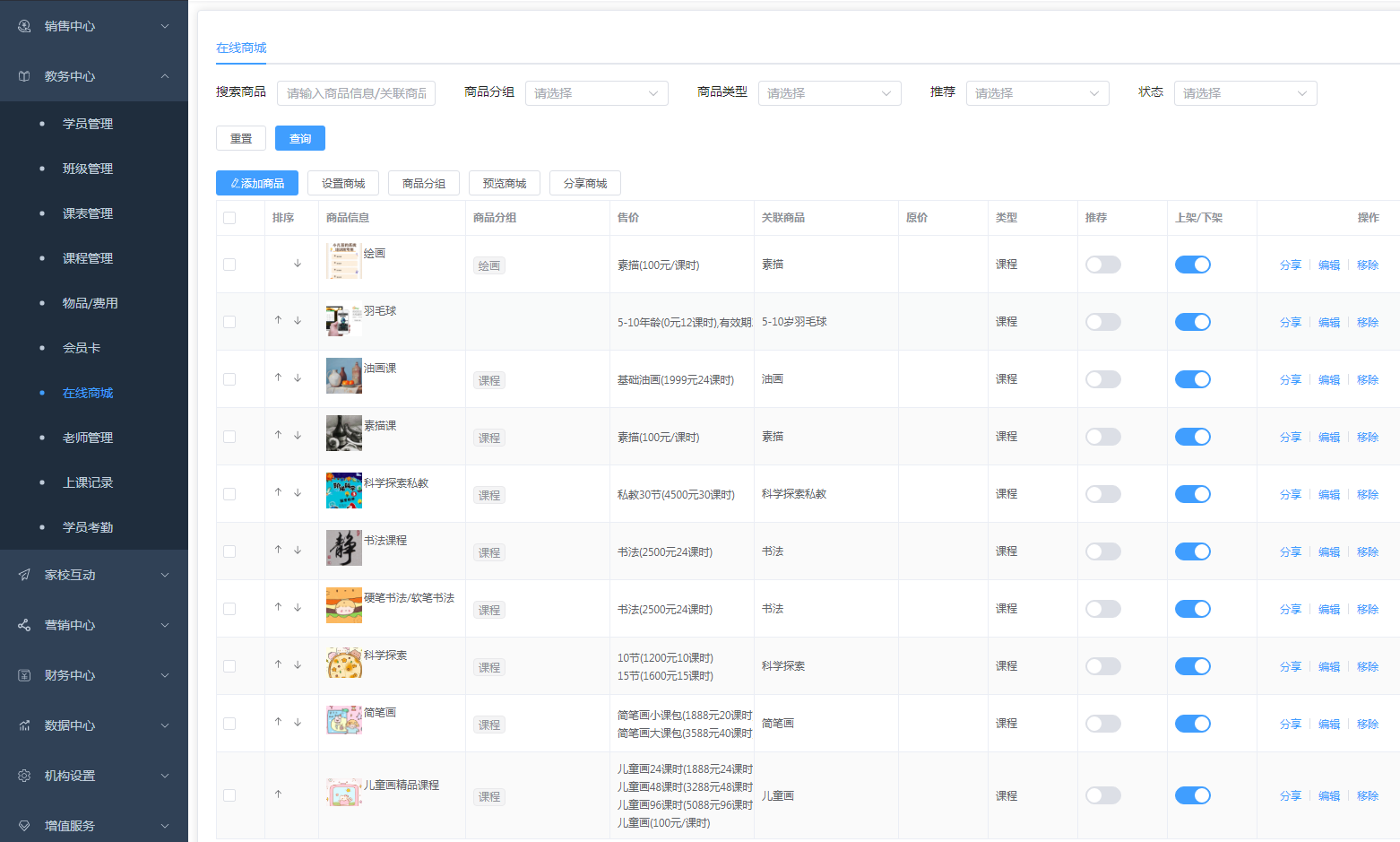
Task: Move 科学探索私教 row up with arrow
Action: tap(278, 492)
